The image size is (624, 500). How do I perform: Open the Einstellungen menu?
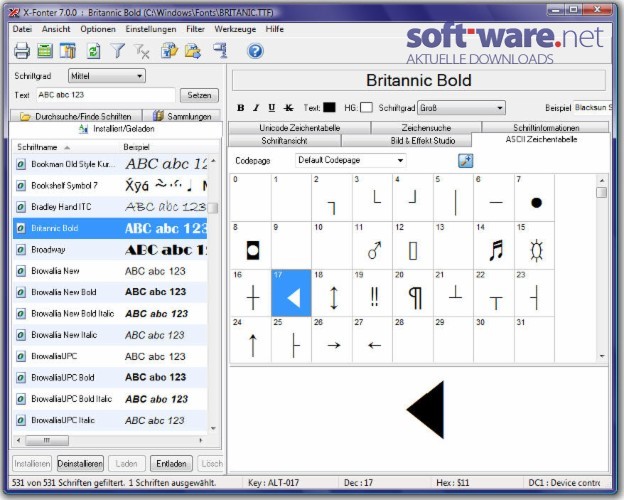[x=151, y=29]
